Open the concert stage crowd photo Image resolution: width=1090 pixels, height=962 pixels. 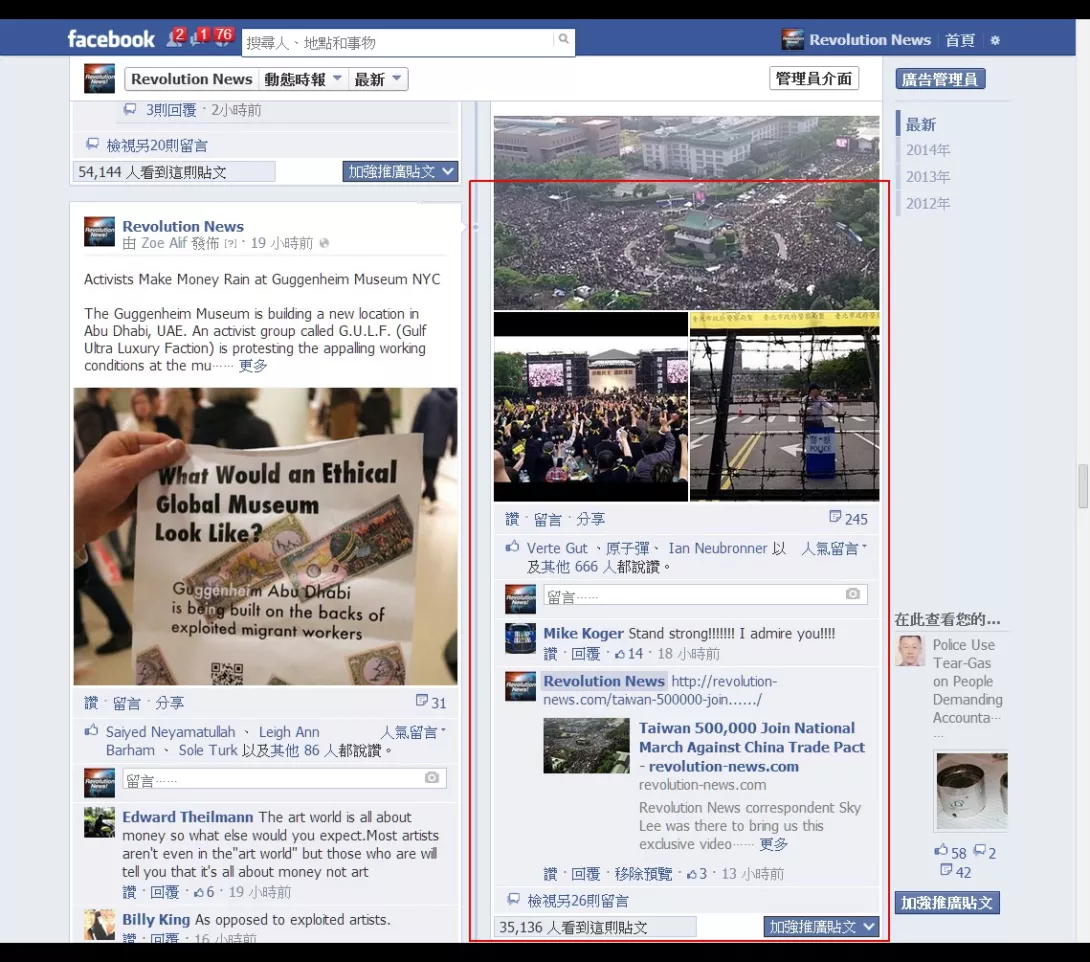591,407
